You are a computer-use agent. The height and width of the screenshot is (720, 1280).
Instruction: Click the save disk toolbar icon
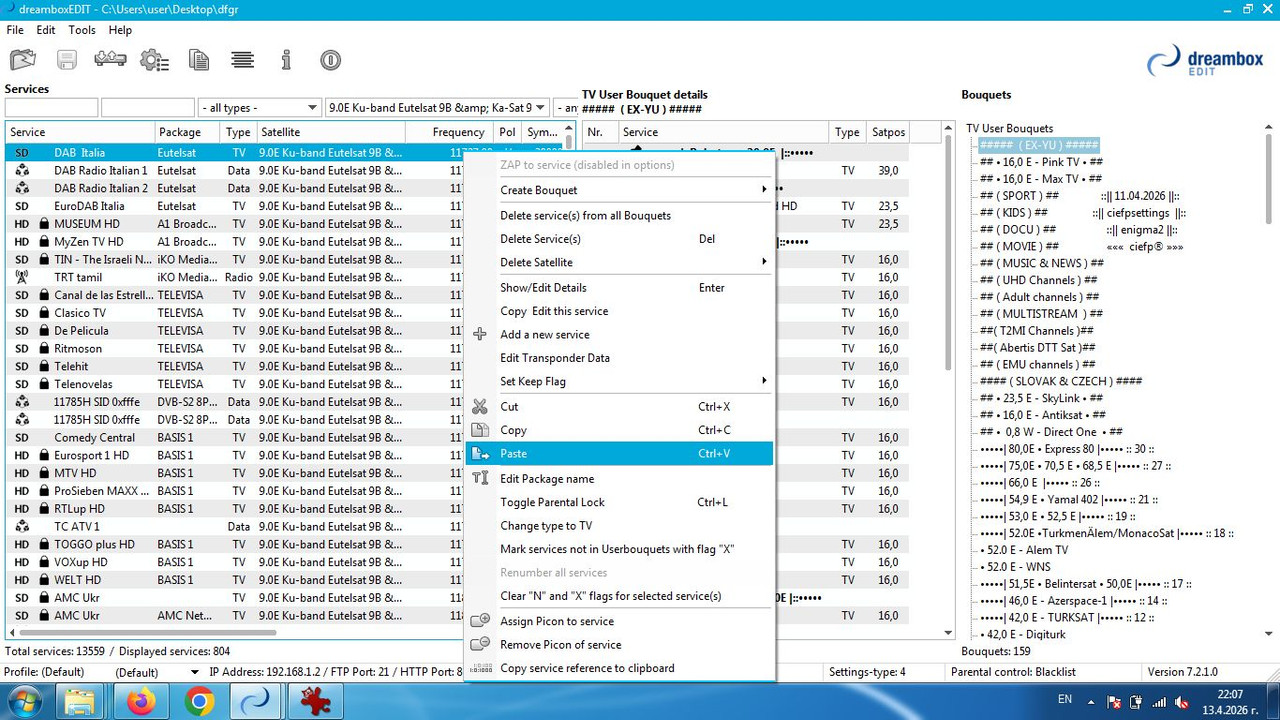(x=67, y=60)
